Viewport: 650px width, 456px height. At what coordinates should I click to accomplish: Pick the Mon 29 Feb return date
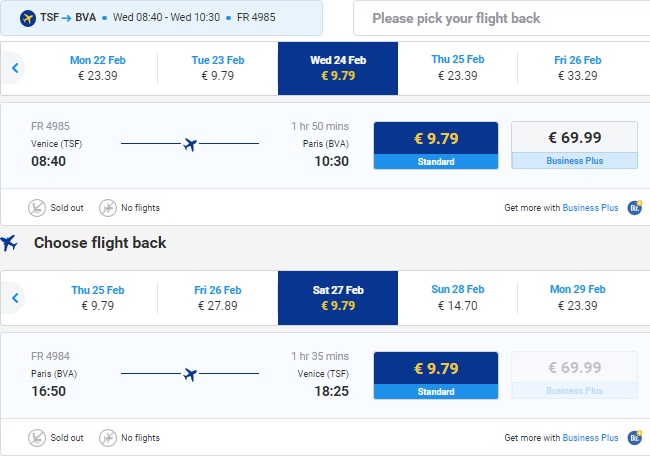point(575,298)
